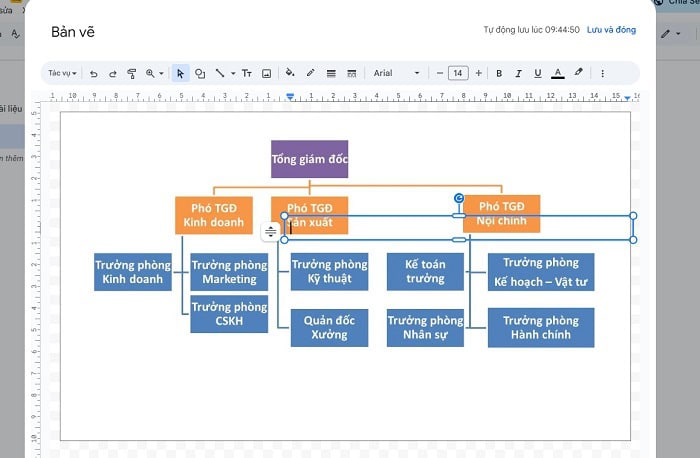
Task: Open the Tác vụ actions dropdown
Action: click(62, 73)
